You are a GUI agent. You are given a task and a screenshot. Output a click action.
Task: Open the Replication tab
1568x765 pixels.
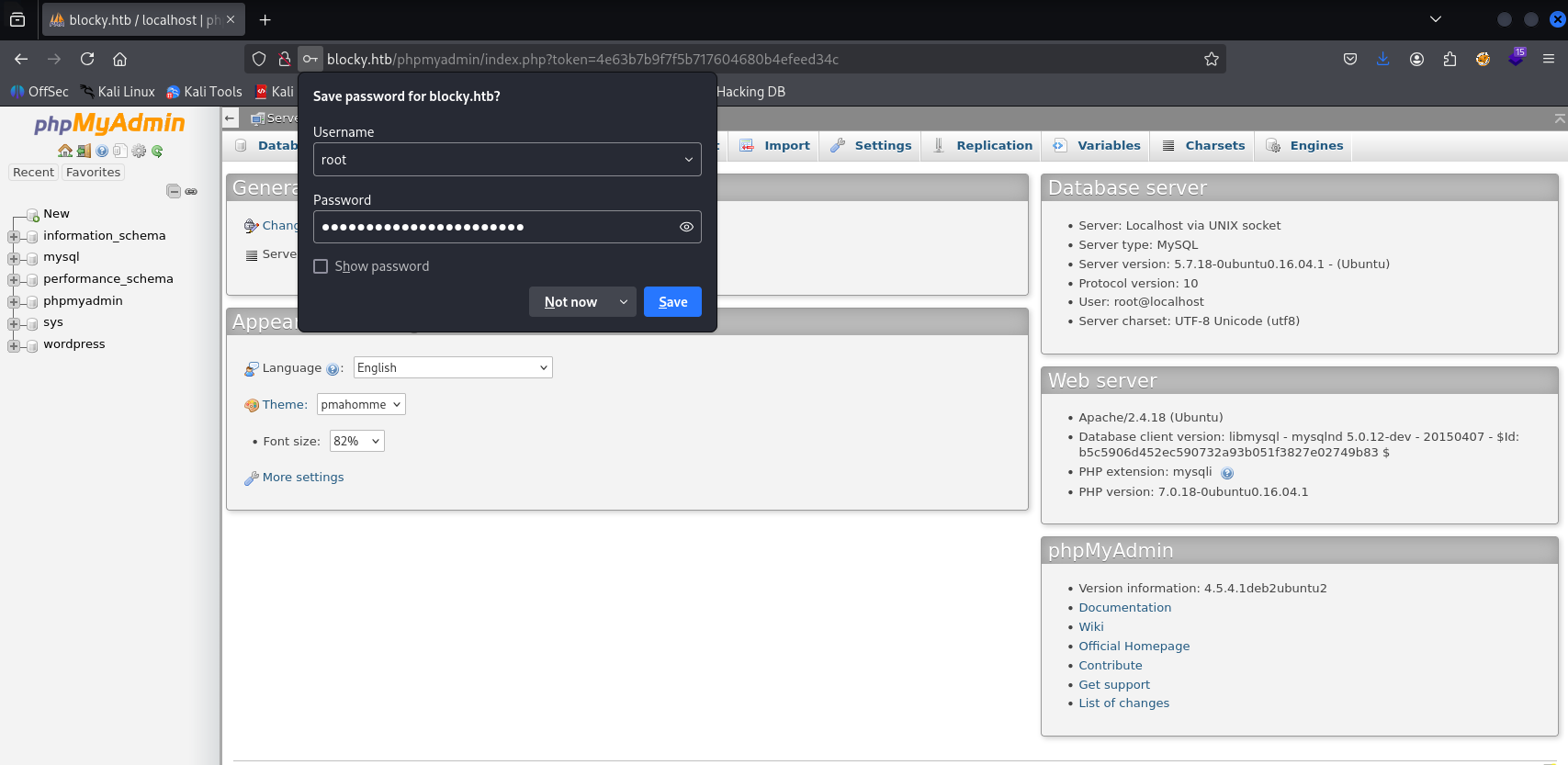pos(982,145)
